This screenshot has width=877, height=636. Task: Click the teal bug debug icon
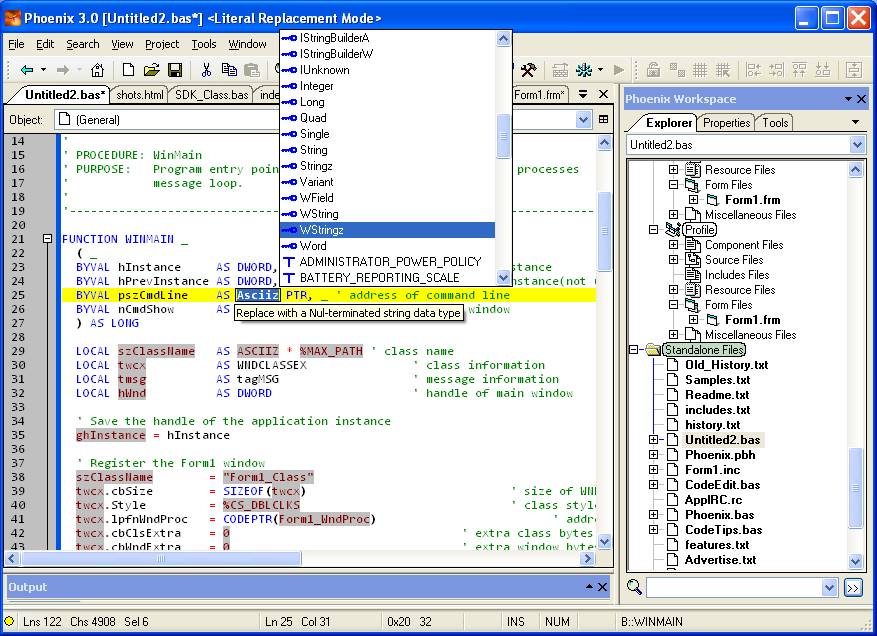point(584,70)
